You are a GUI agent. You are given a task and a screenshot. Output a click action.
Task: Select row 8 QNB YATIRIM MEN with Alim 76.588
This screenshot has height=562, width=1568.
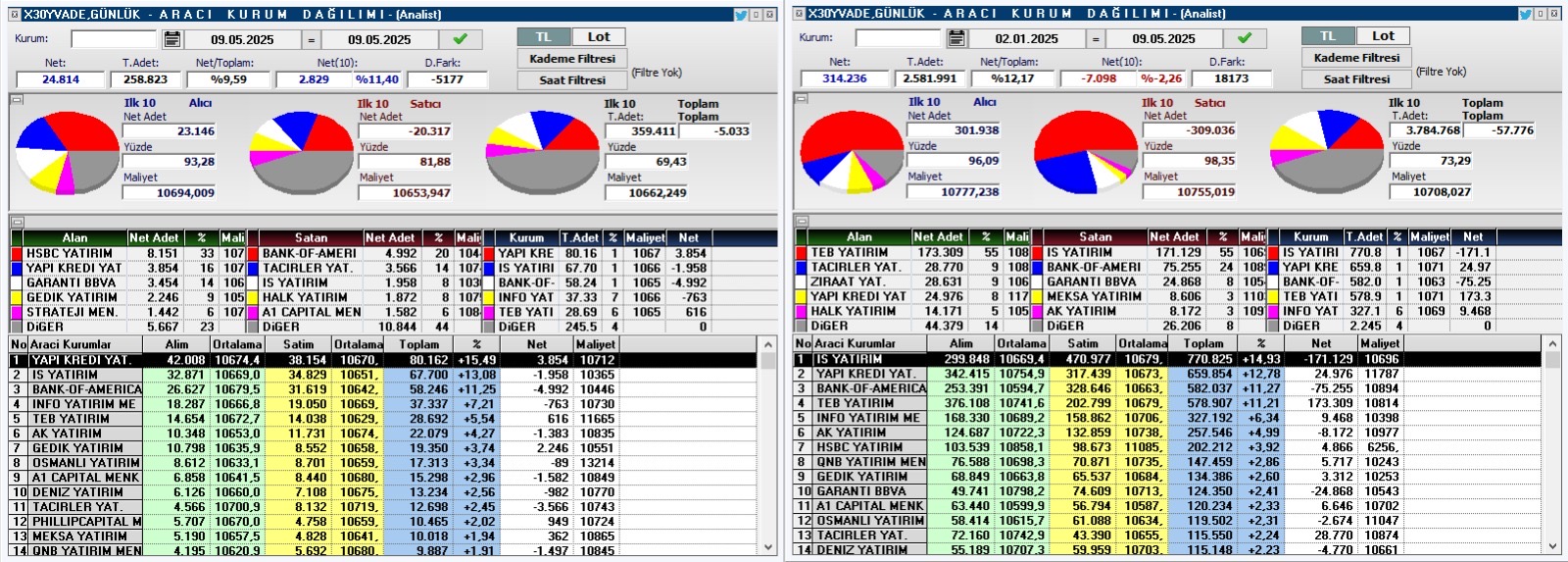tap(1168, 462)
